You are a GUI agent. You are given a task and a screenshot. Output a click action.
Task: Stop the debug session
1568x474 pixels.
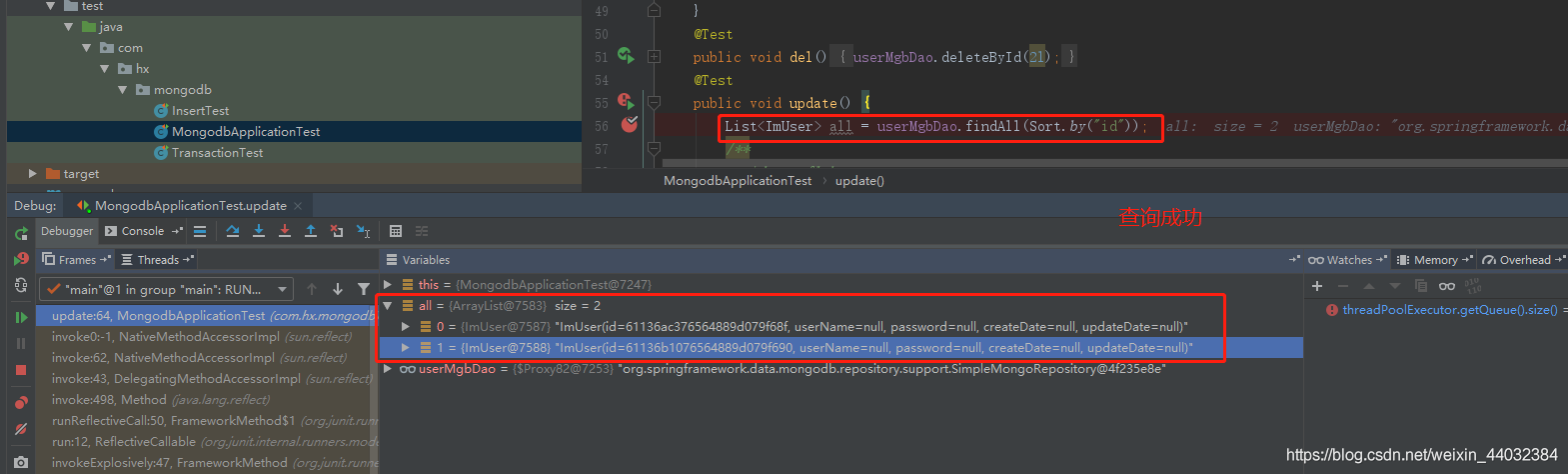coord(21,370)
